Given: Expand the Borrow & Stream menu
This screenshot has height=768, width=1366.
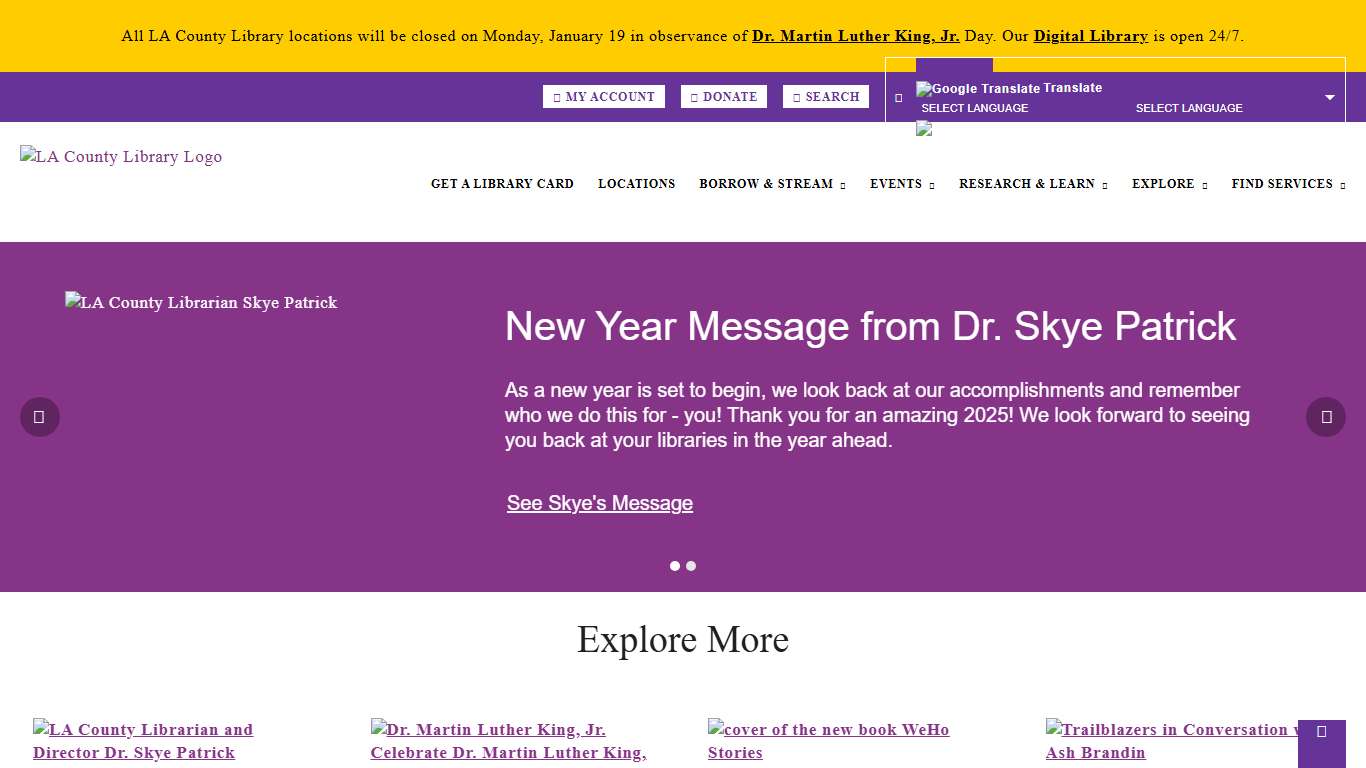Looking at the screenshot, I should pyautogui.click(x=772, y=184).
